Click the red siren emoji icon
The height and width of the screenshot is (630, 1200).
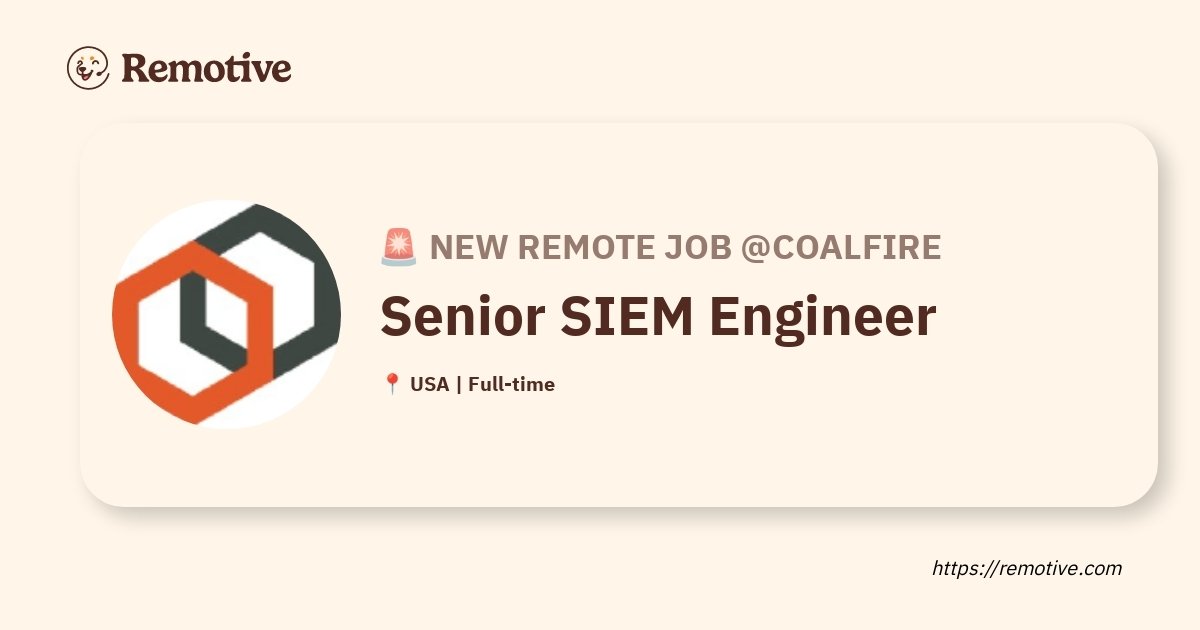coord(398,246)
